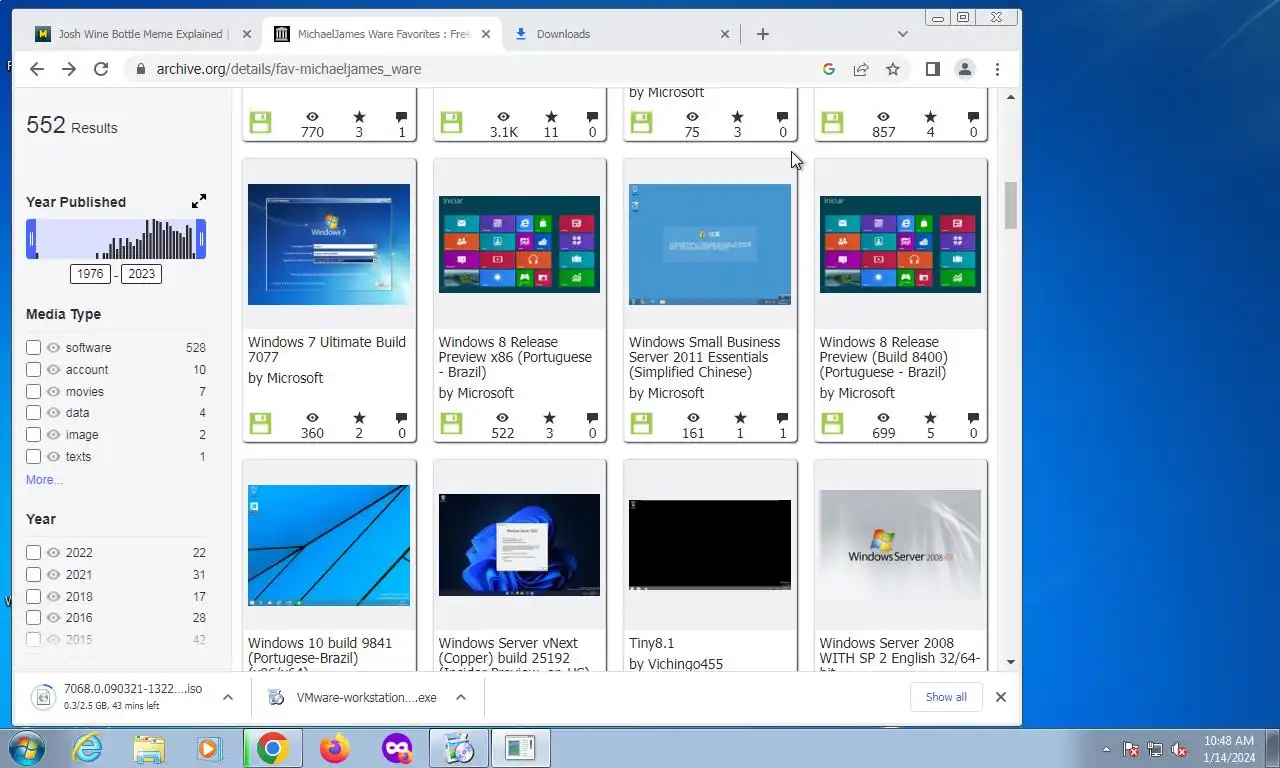Close the Josh Wine Bottle Meme tab
1280x768 pixels.
tap(248, 34)
